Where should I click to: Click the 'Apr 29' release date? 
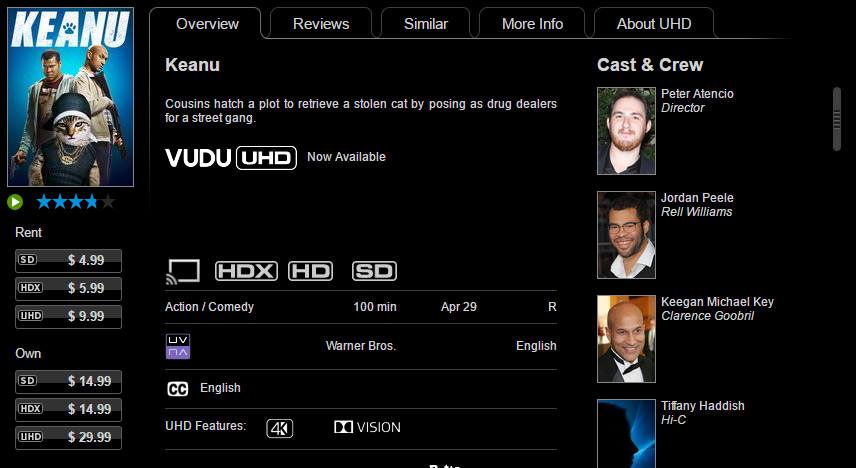pyautogui.click(x=459, y=307)
